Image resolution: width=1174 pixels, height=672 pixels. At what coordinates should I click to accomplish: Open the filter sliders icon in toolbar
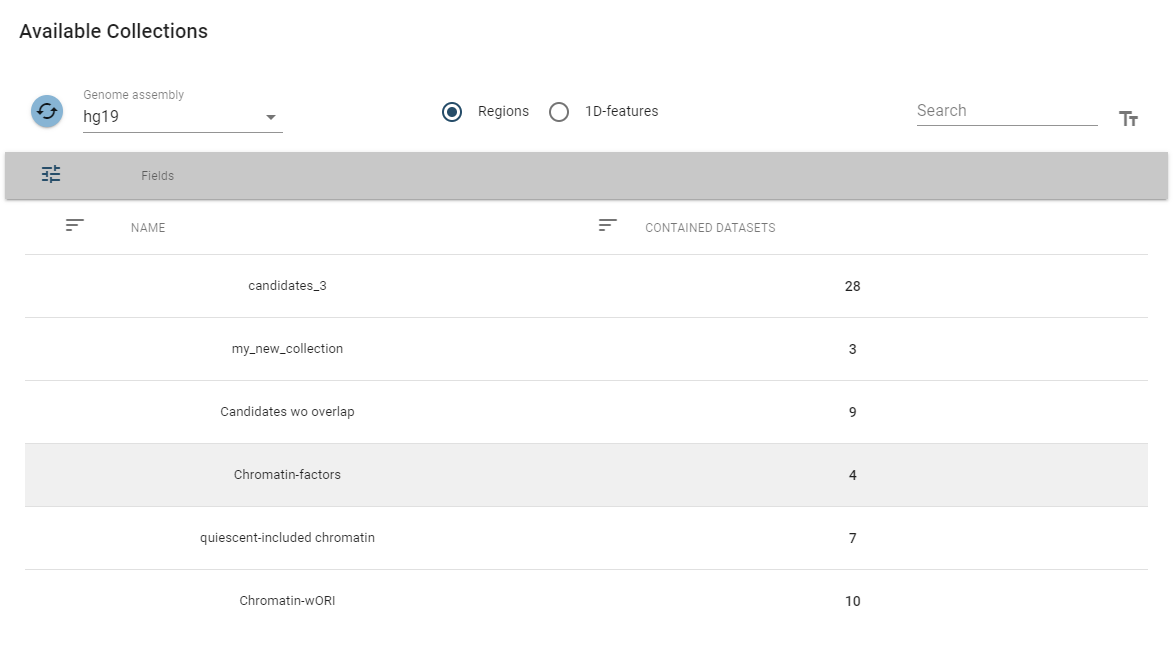(51, 175)
